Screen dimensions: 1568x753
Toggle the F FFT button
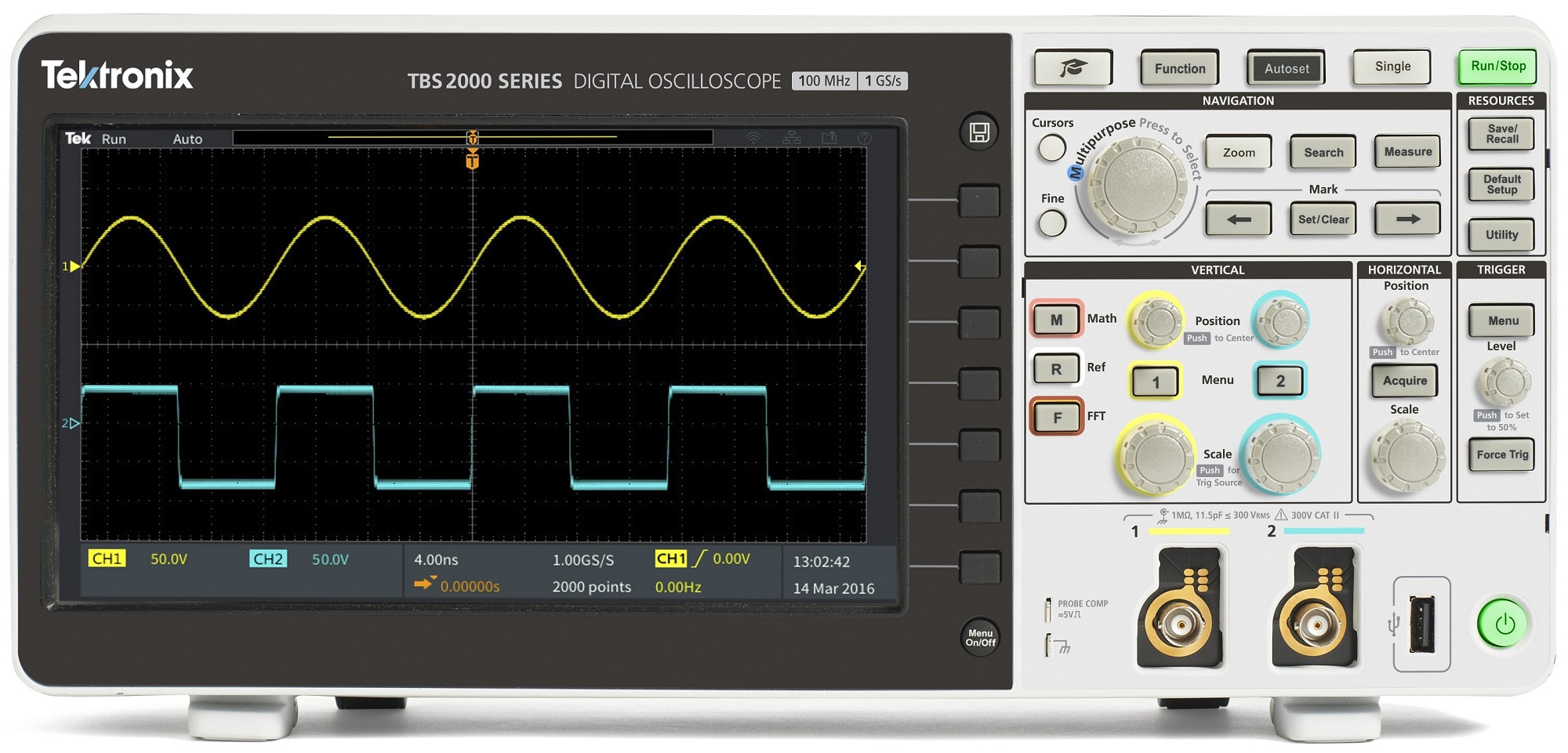click(1056, 418)
